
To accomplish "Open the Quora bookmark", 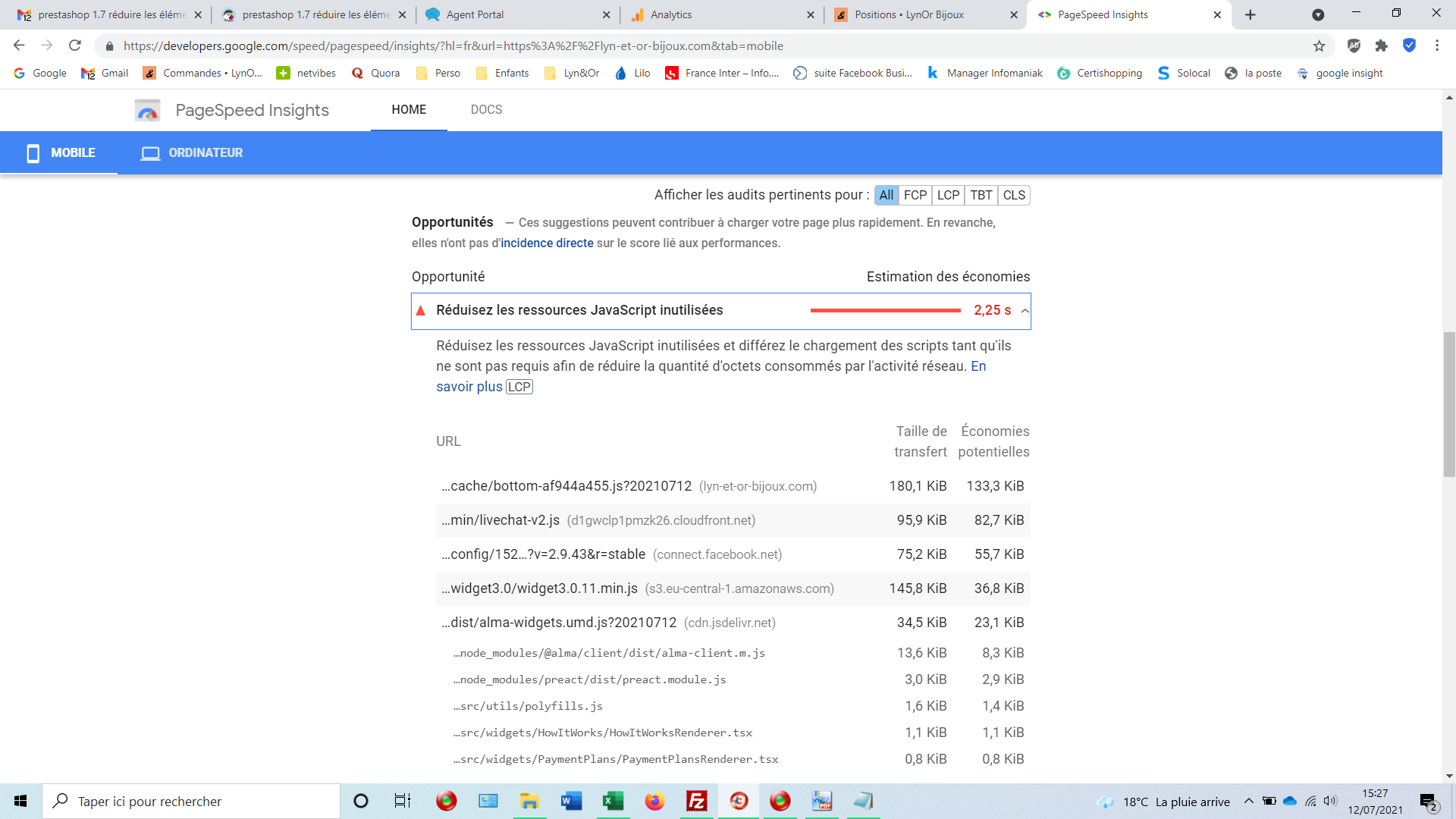I will [x=376, y=73].
